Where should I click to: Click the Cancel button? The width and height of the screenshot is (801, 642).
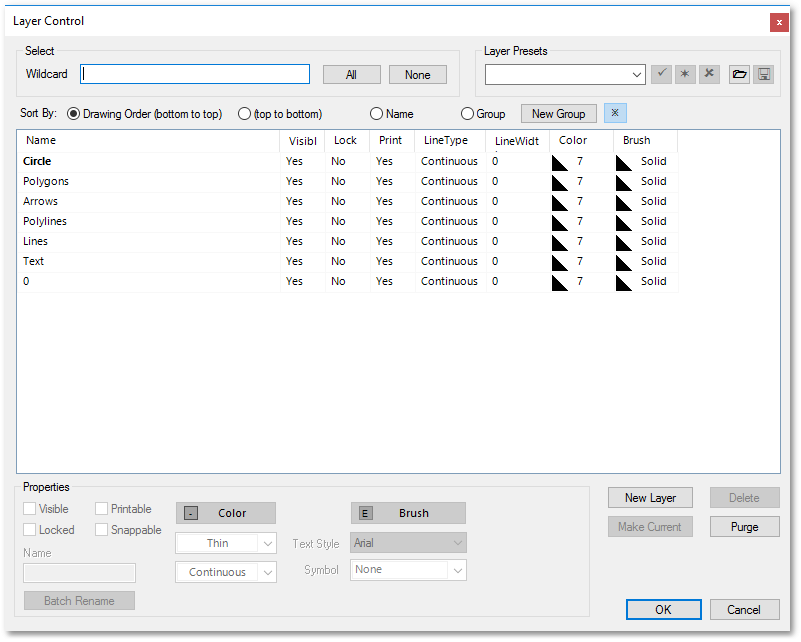tap(744, 609)
